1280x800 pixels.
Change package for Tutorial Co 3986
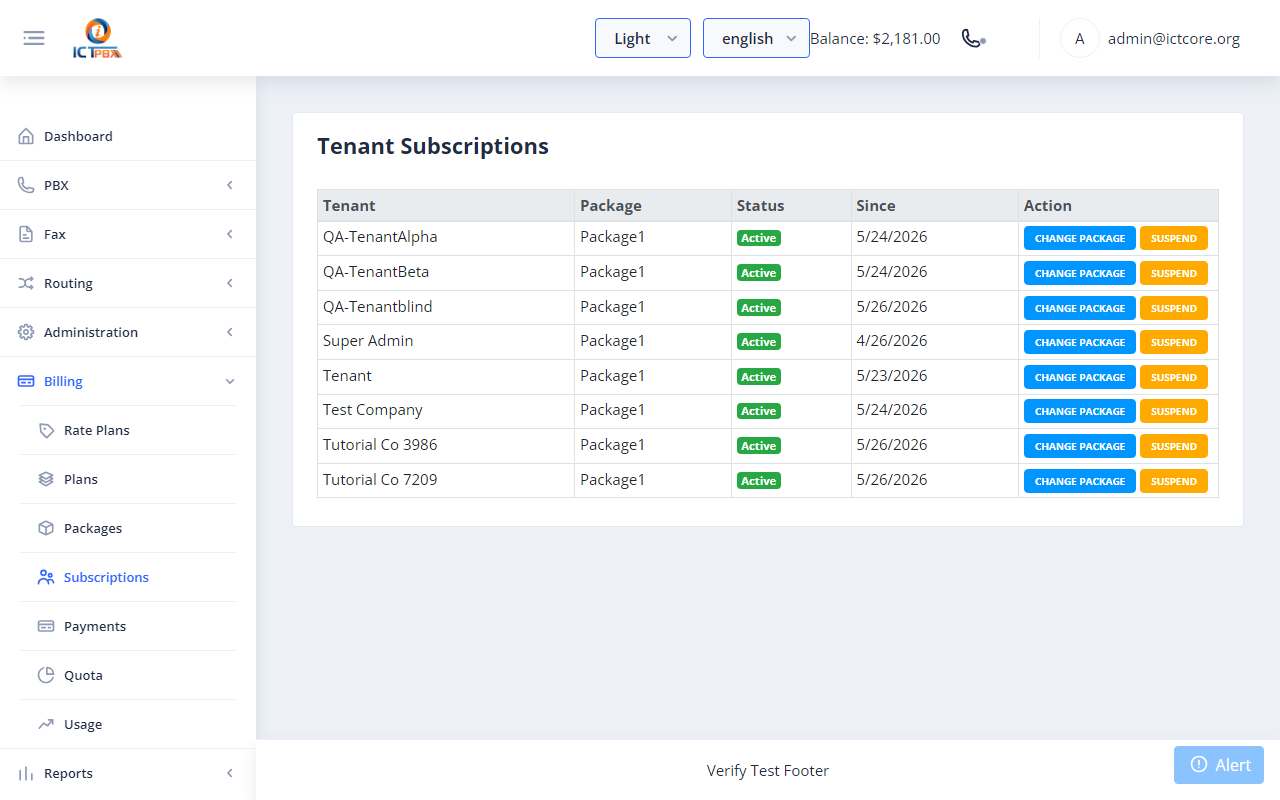1080,446
